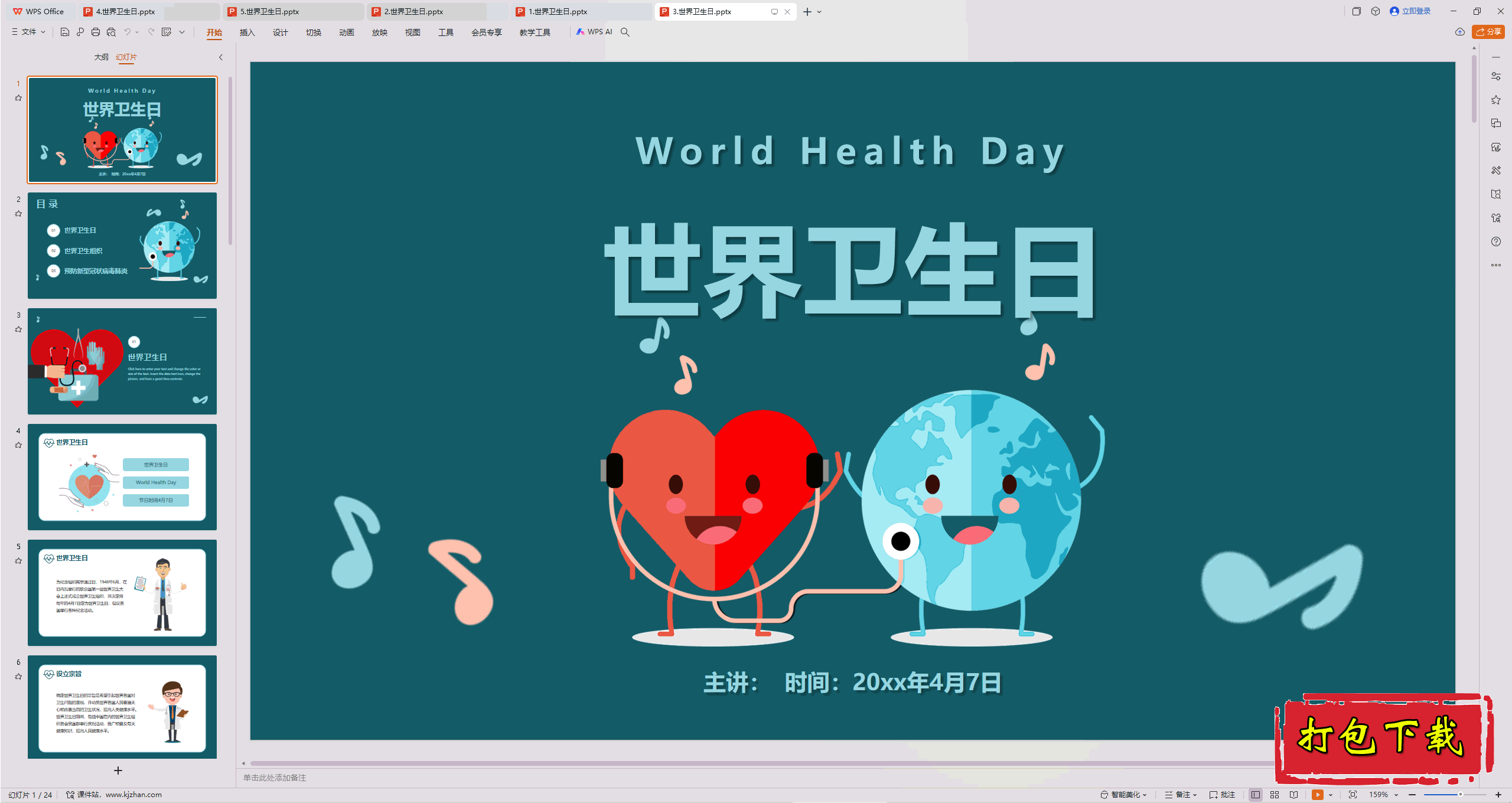Image resolution: width=1512 pixels, height=803 pixels.
Task: Switch to Reading view book icon
Action: (x=1293, y=795)
